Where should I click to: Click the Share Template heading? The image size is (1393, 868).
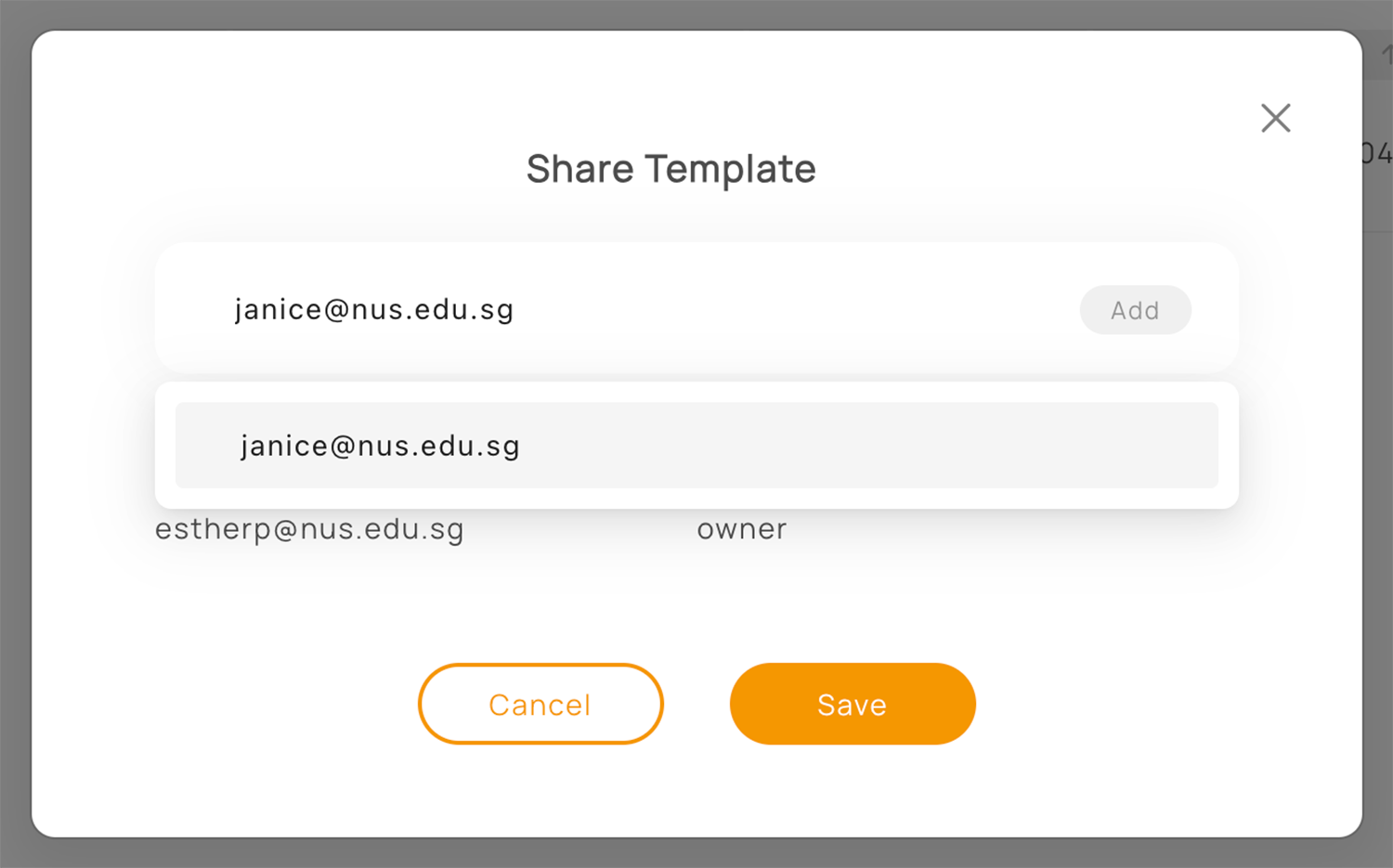(670, 169)
